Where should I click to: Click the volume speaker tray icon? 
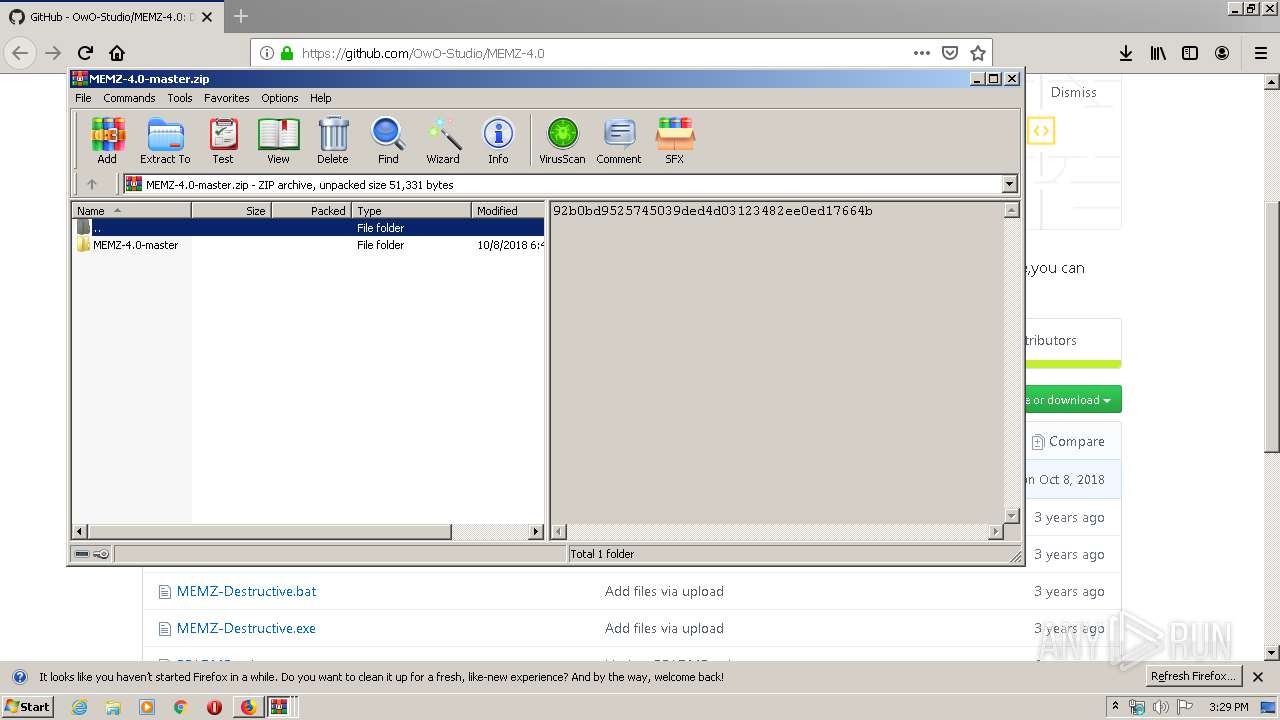(x=1161, y=707)
